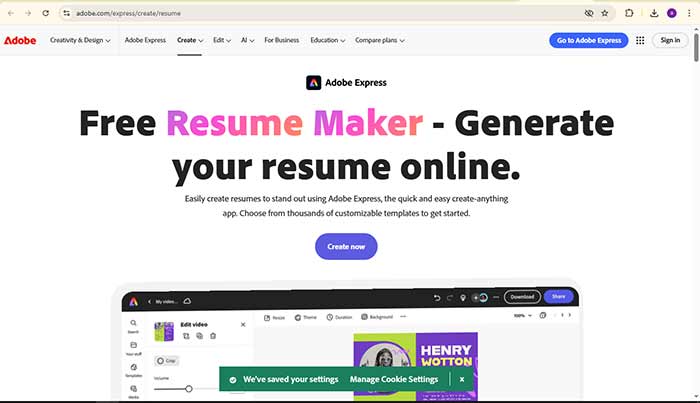Click the Search icon in the preview sidebar
The image size is (700, 403).
(133, 323)
